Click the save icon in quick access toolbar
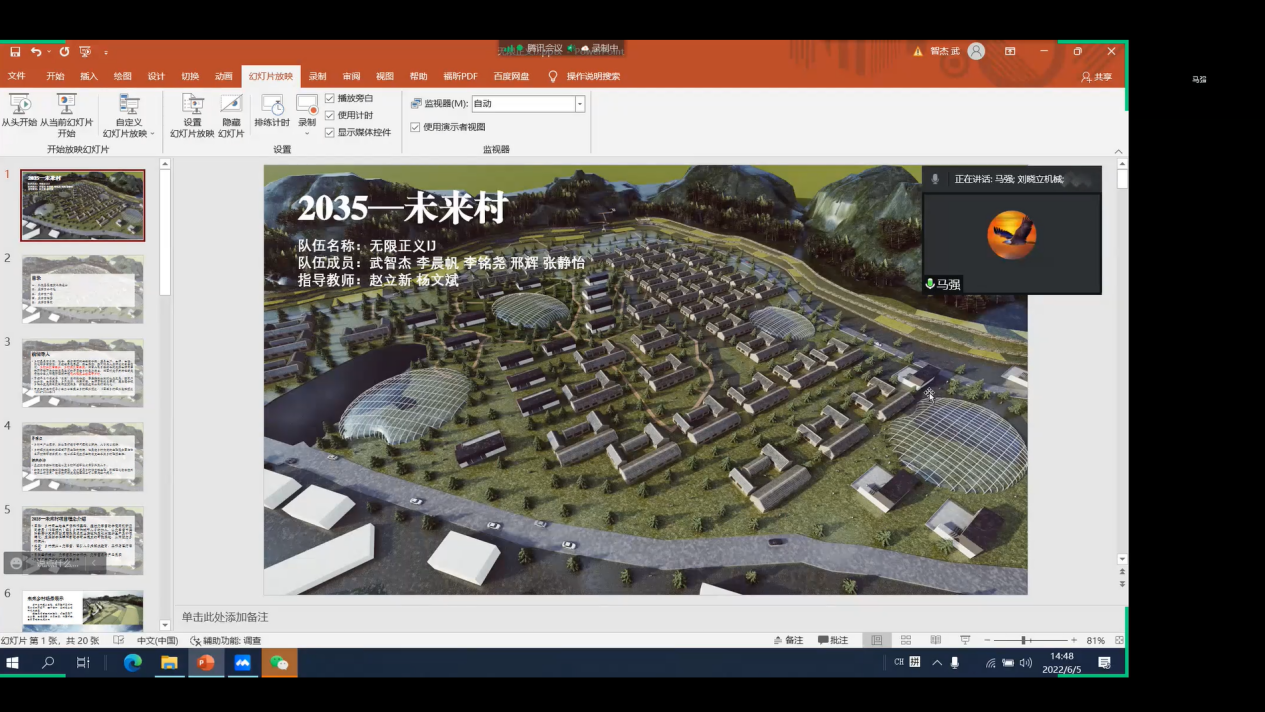1265x712 pixels. tap(15, 52)
